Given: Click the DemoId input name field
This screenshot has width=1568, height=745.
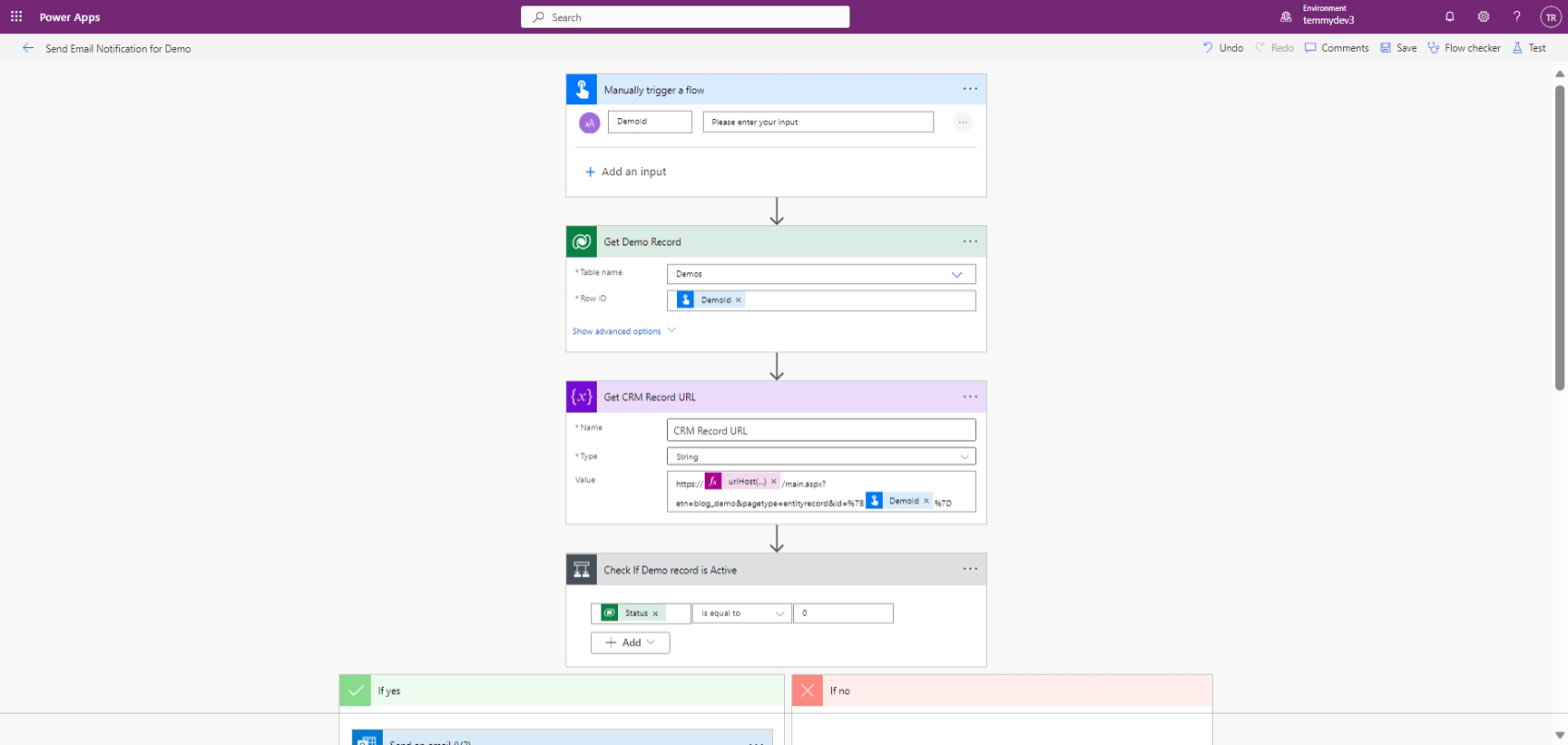Looking at the screenshot, I should (649, 122).
